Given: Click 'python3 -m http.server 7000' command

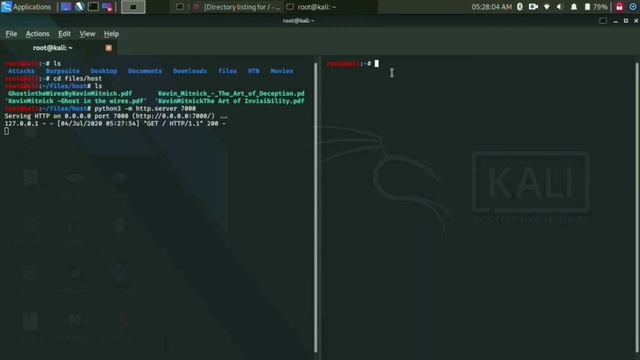Looking at the screenshot, I should click(x=145, y=109).
